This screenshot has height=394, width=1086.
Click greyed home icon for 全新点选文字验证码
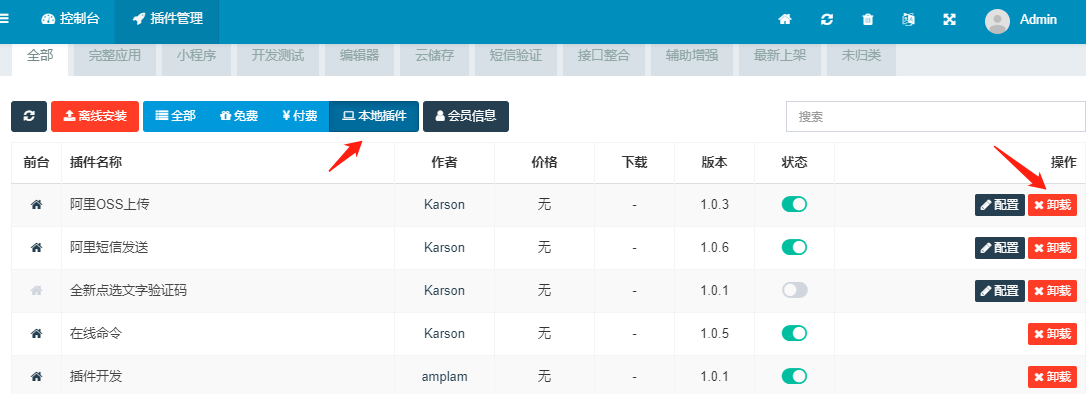37,290
